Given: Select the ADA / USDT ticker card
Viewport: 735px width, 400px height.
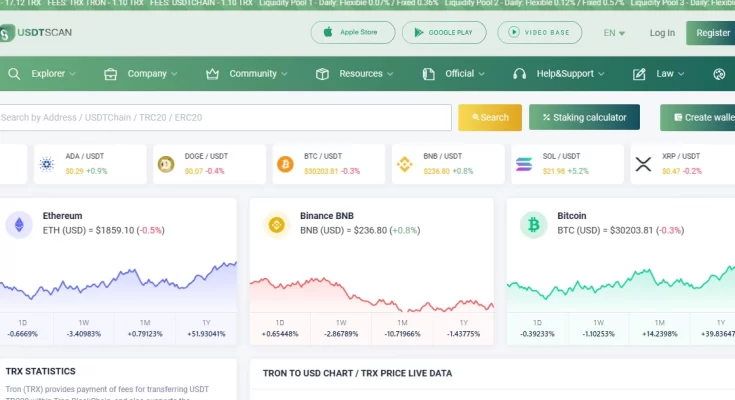Looking at the screenshot, I should click(x=90, y=164).
